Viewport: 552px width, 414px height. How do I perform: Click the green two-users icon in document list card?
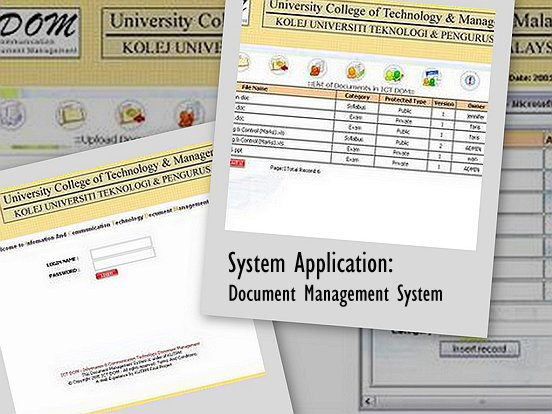393,75
